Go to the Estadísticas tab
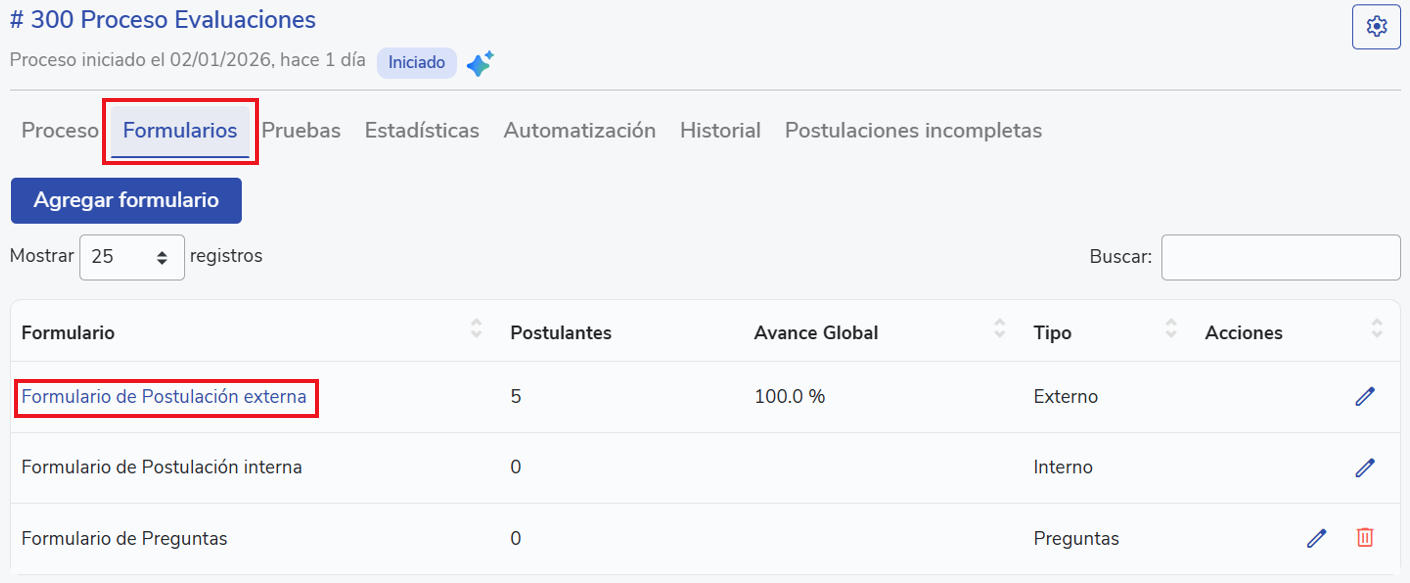This screenshot has width=1410, height=583. (x=421, y=131)
